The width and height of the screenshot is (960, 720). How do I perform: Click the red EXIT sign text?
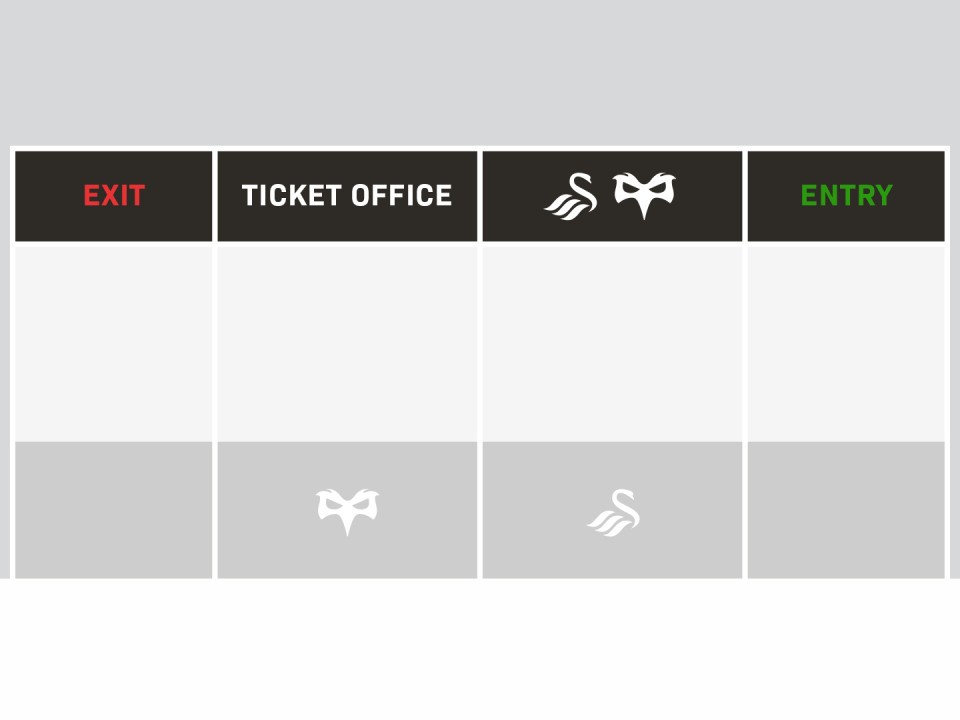[x=114, y=196]
